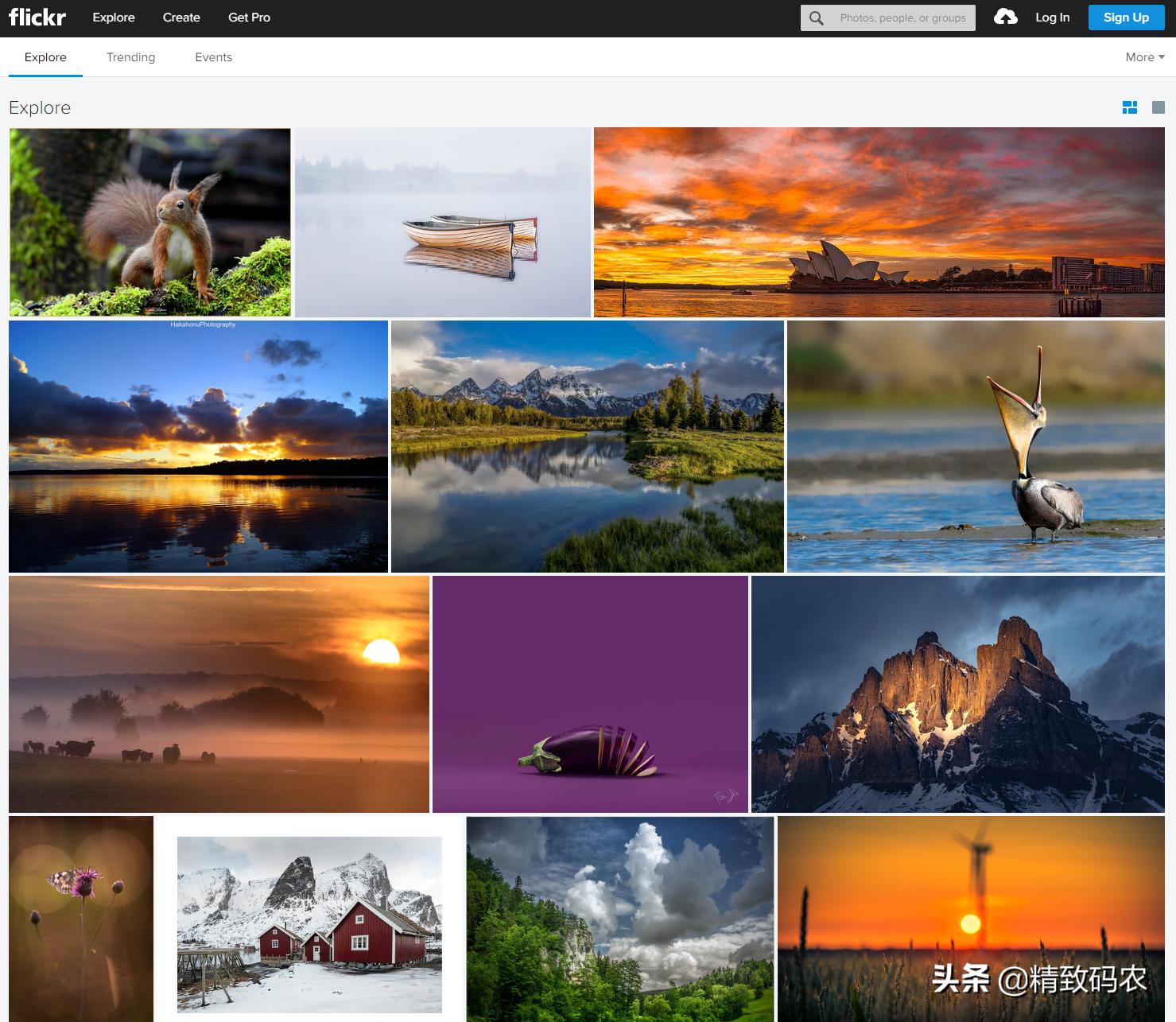Switch to single large photo view
This screenshot has width=1176, height=1022.
pyautogui.click(x=1158, y=107)
